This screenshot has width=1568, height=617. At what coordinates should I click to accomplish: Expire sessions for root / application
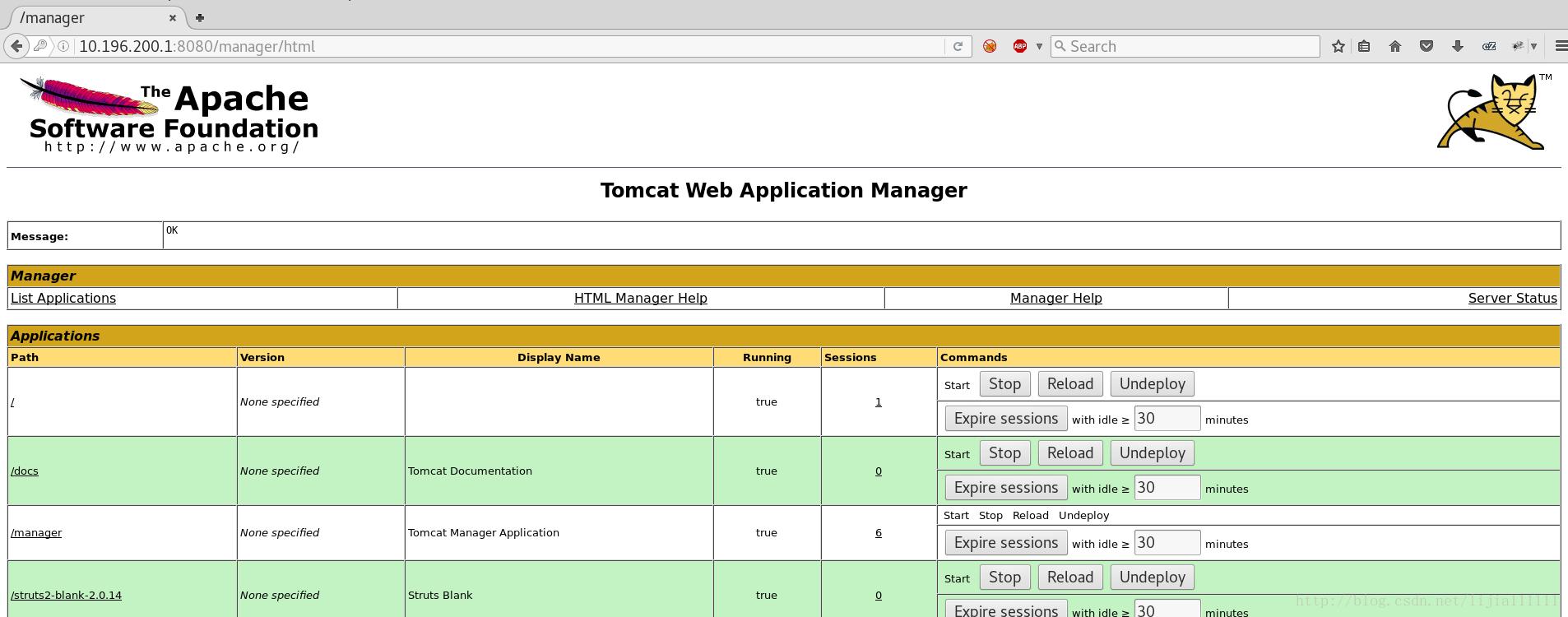(1006, 419)
